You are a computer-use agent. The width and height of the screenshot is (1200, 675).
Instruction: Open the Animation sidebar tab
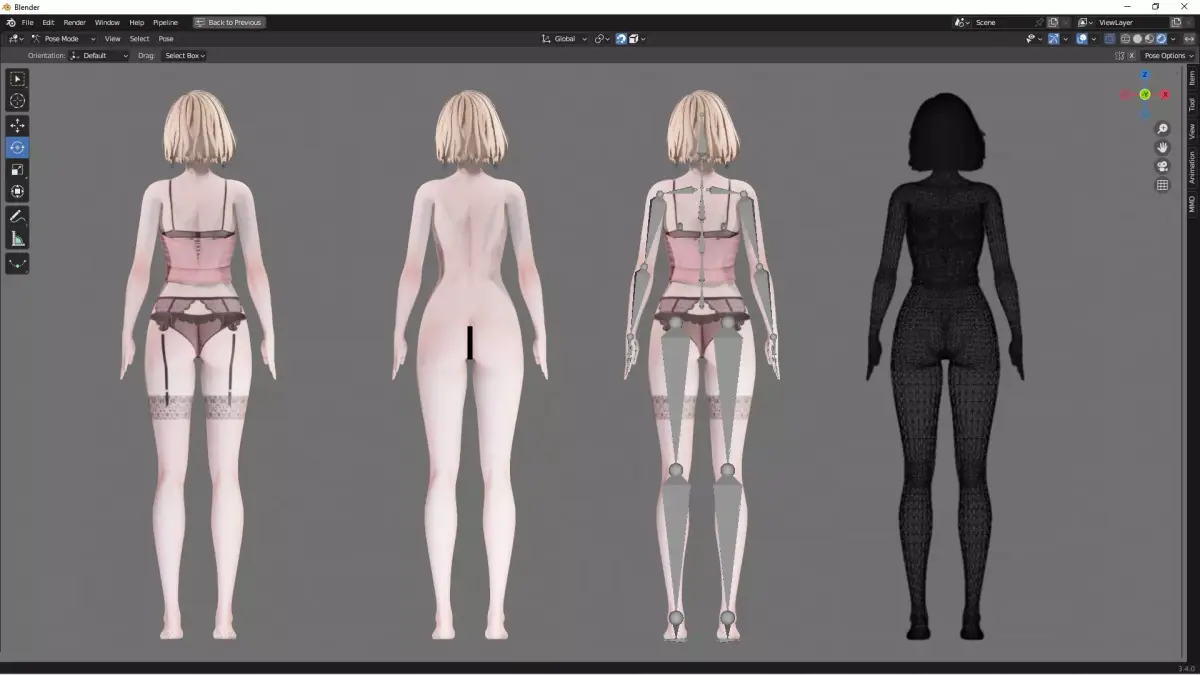point(1192,167)
